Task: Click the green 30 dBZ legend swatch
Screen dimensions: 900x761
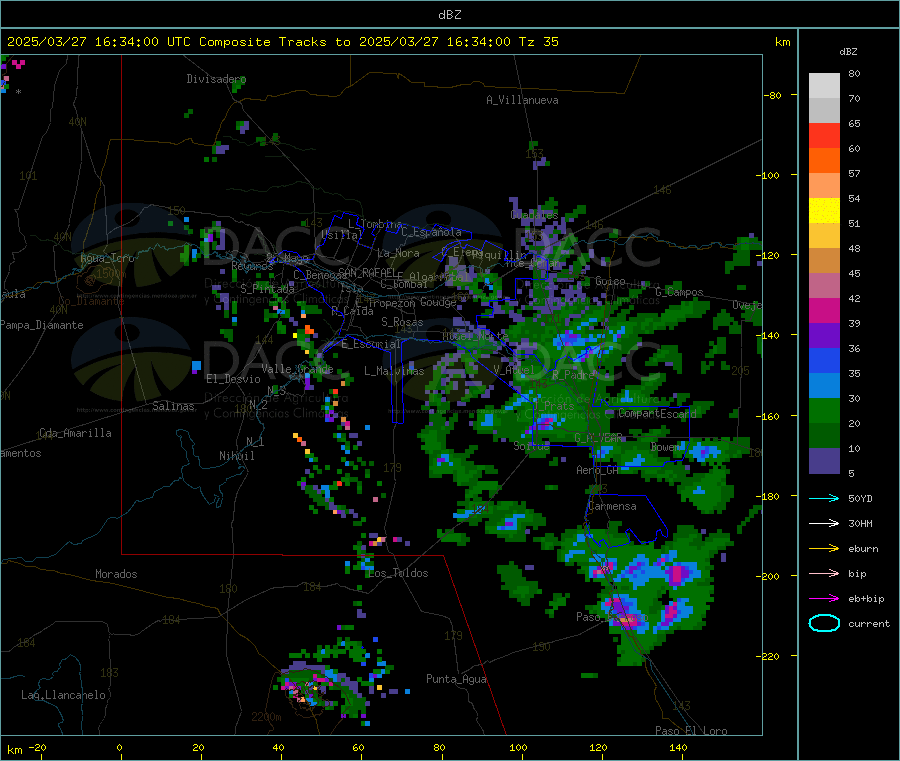Action: tap(824, 410)
